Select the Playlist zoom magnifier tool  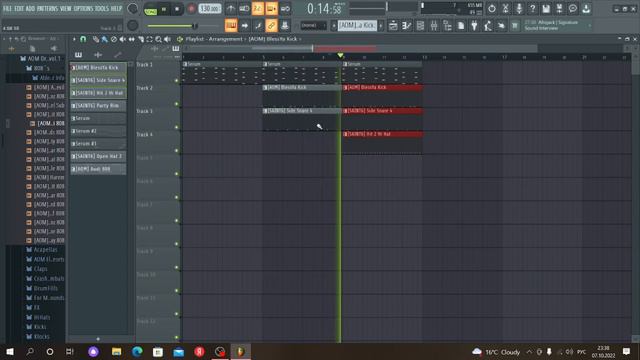[x=158, y=39]
